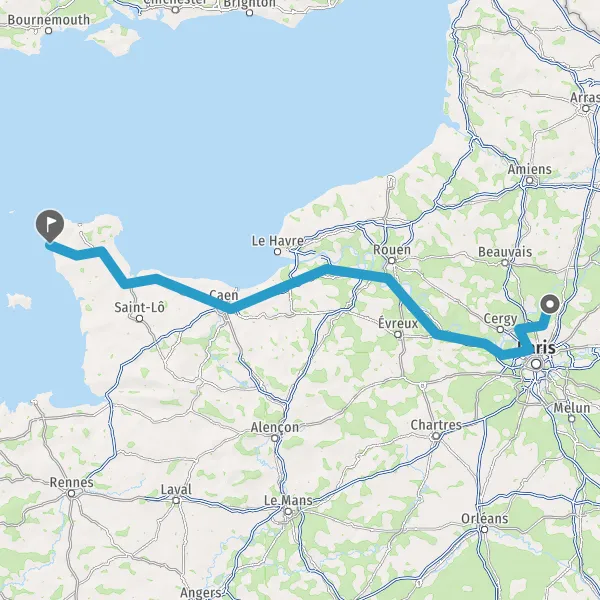
Task: Click the Bournemouth city label
Action: pos(49,20)
